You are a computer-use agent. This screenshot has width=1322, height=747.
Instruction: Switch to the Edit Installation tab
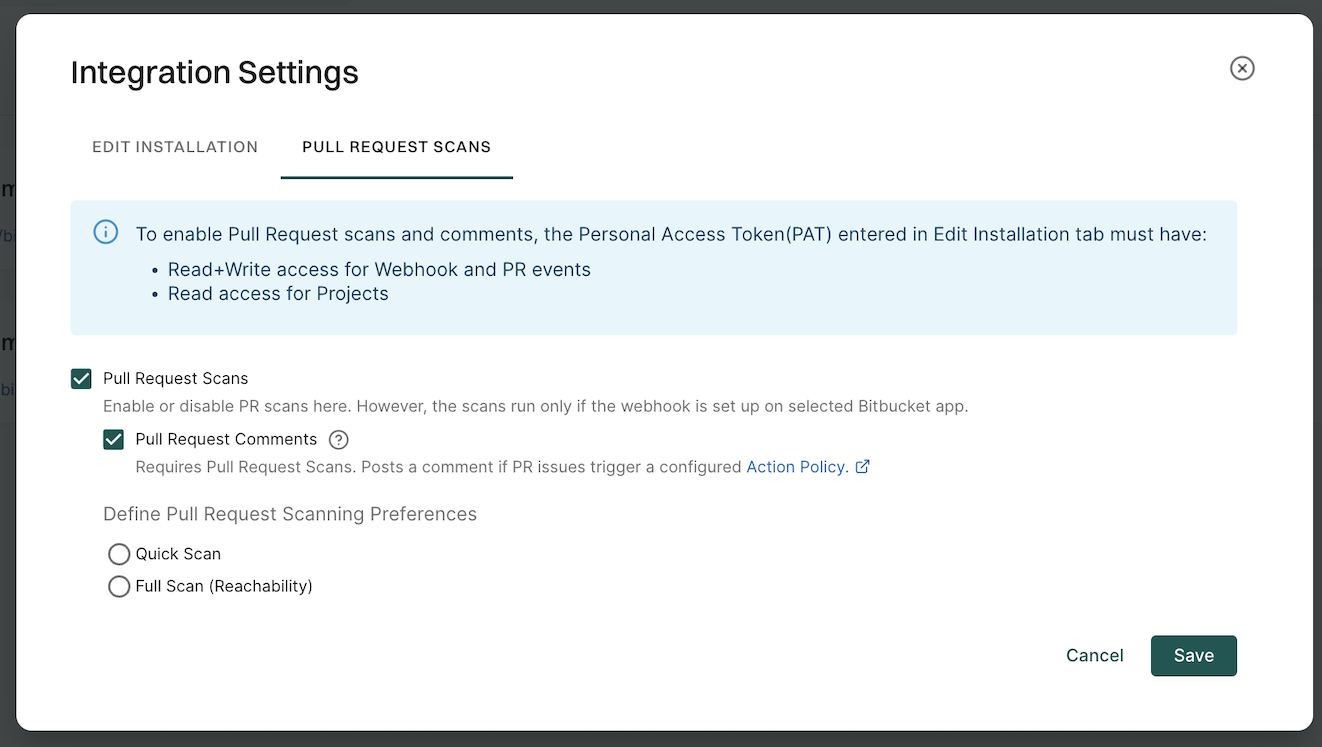coord(174,146)
